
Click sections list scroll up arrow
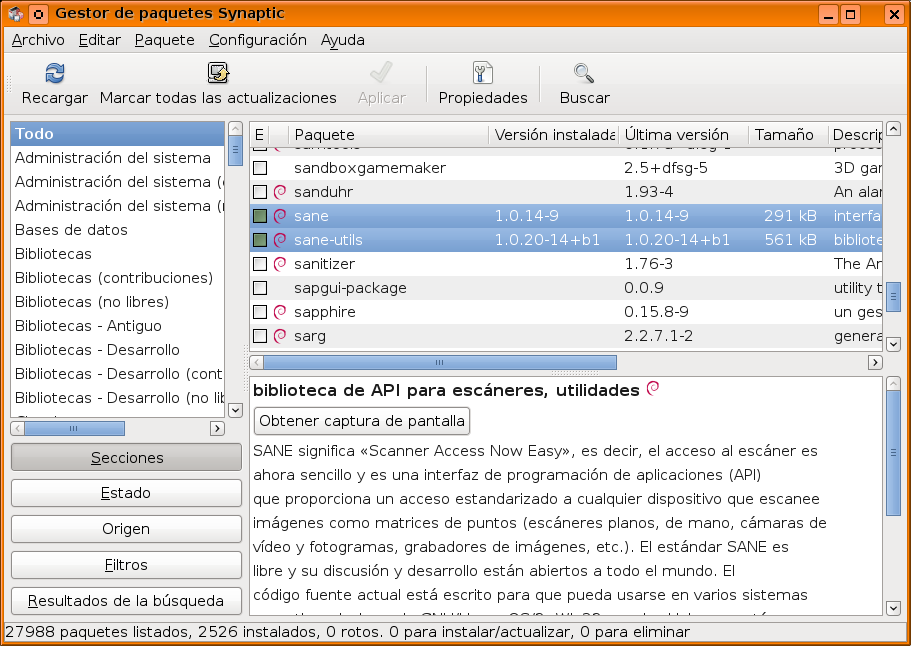pyautogui.click(x=235, y=128)
